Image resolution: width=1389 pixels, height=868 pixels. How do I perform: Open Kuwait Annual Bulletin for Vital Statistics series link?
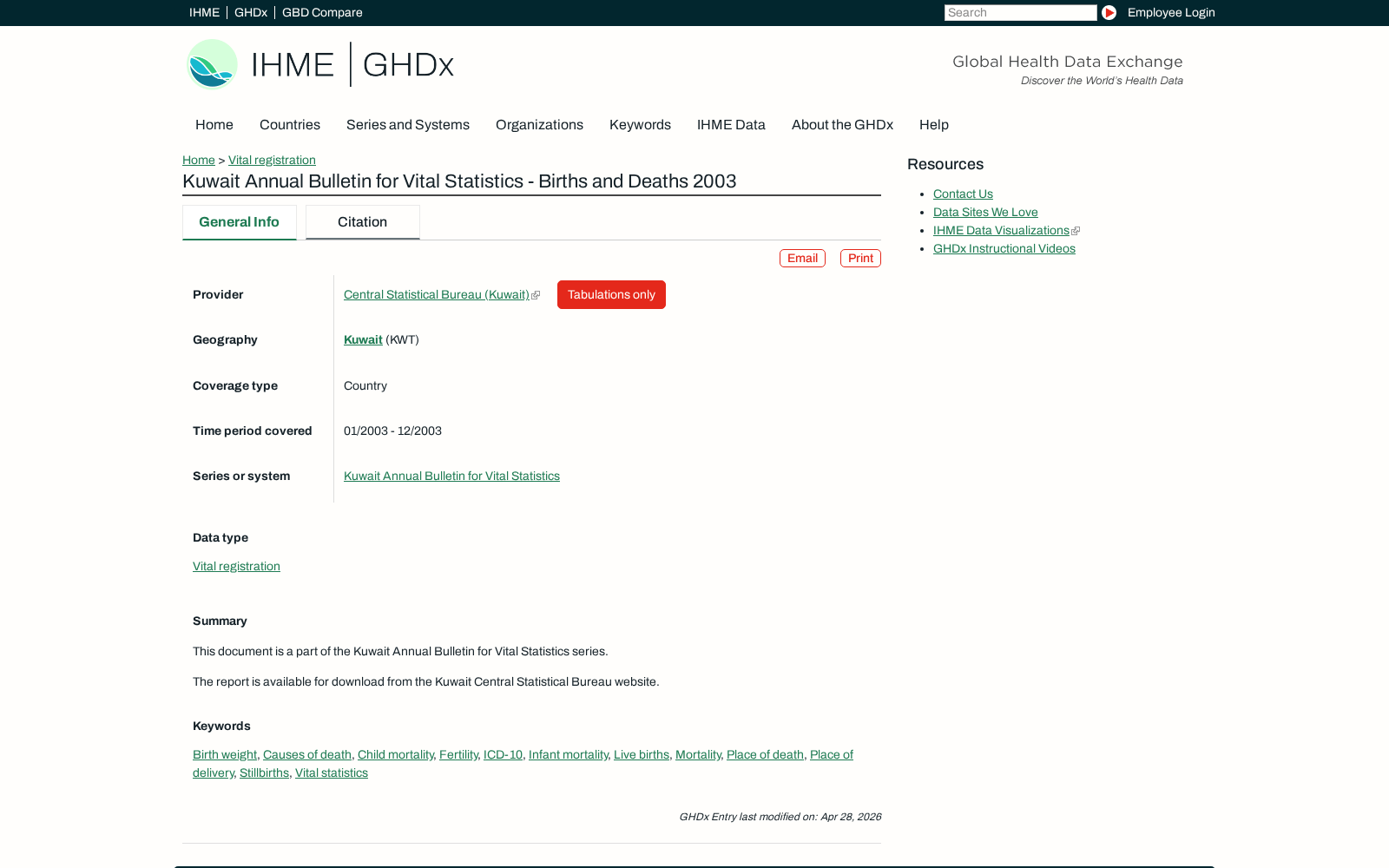pyautogui.click(x=451, y=477)
